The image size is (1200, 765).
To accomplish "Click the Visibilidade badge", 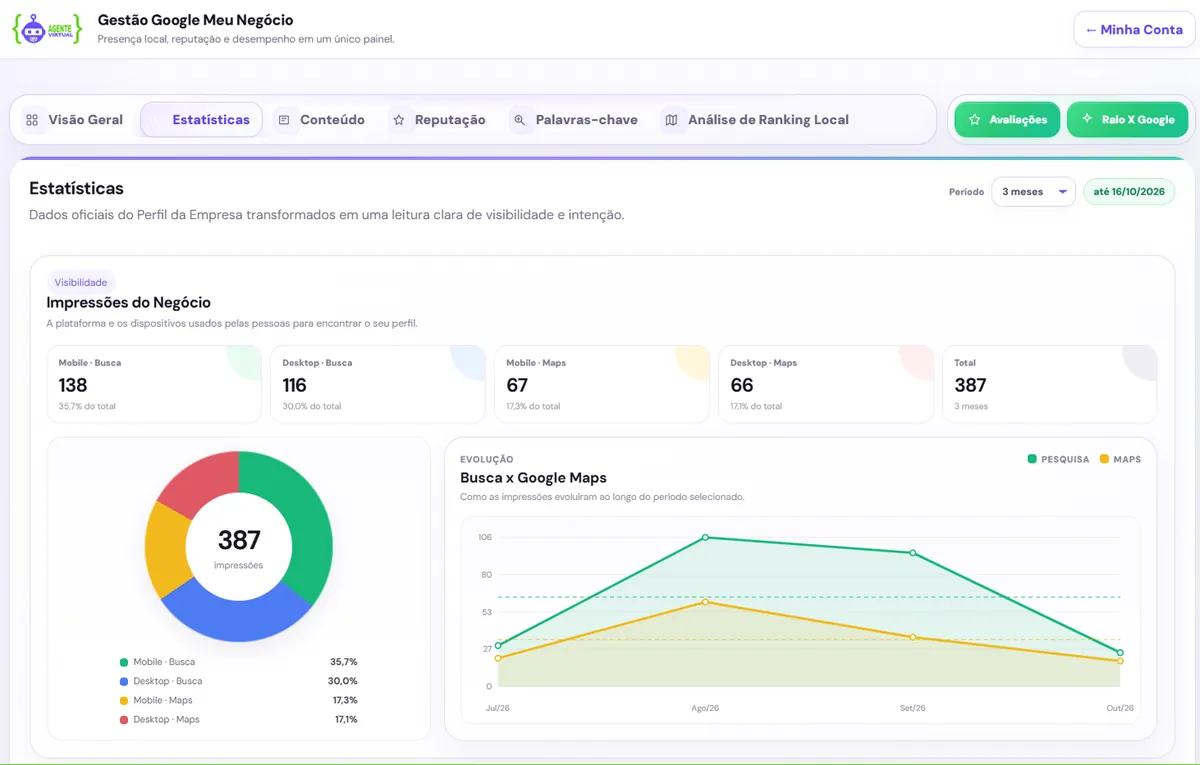I will coord(81,282).
